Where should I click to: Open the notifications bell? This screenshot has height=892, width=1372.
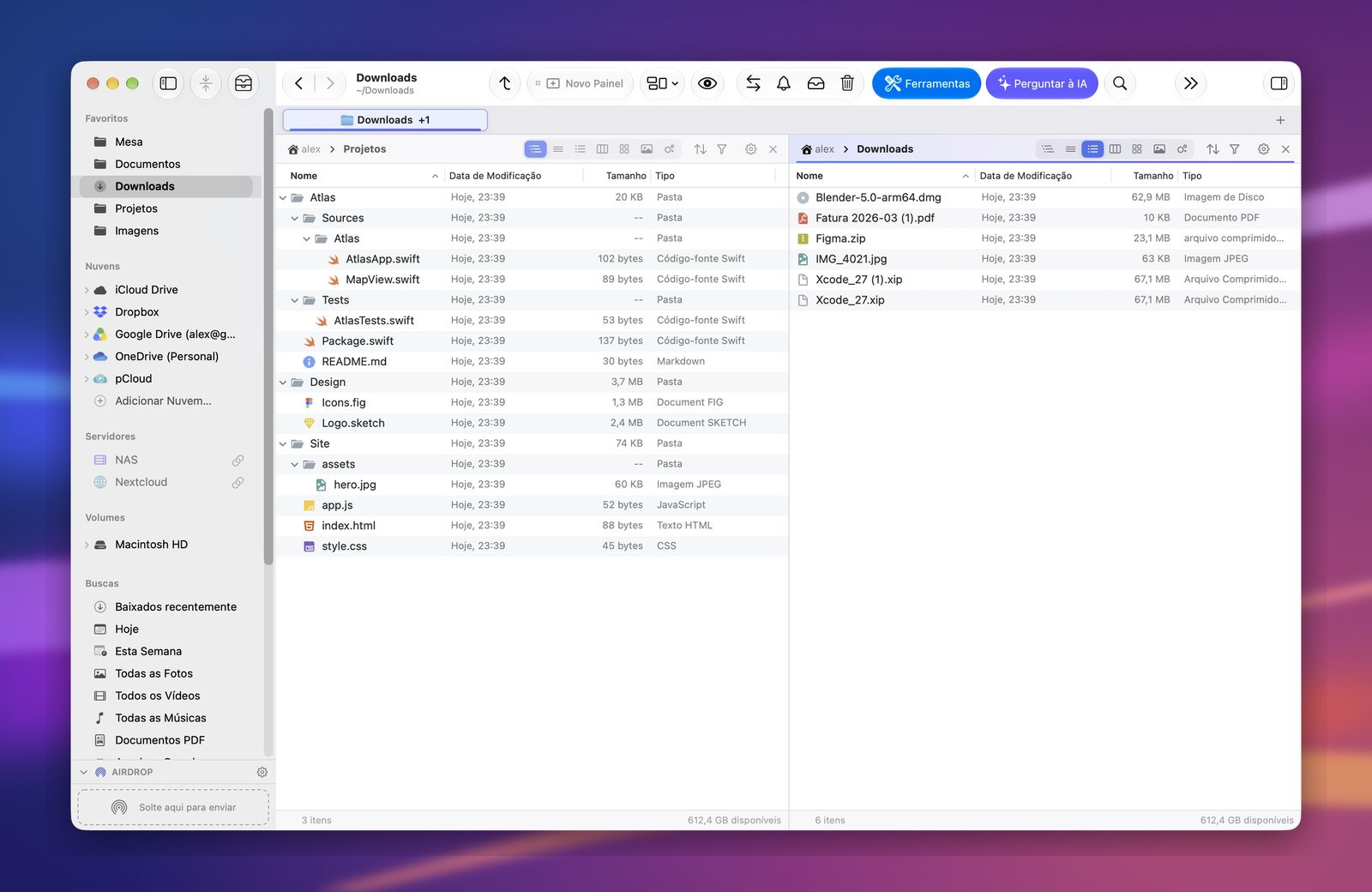[x=784, y=83]
